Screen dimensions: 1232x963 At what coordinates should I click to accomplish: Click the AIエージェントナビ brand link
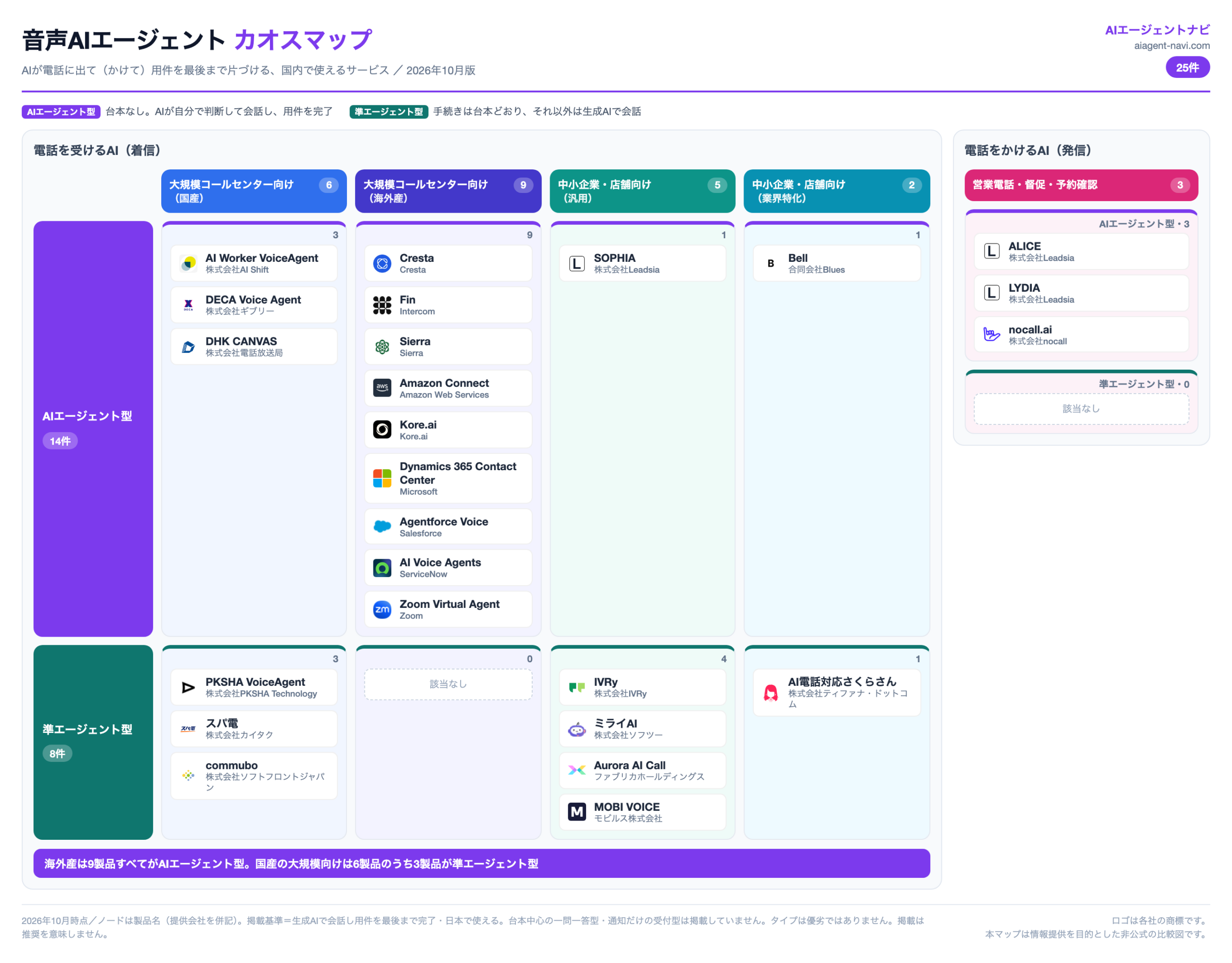(1157, 30)
